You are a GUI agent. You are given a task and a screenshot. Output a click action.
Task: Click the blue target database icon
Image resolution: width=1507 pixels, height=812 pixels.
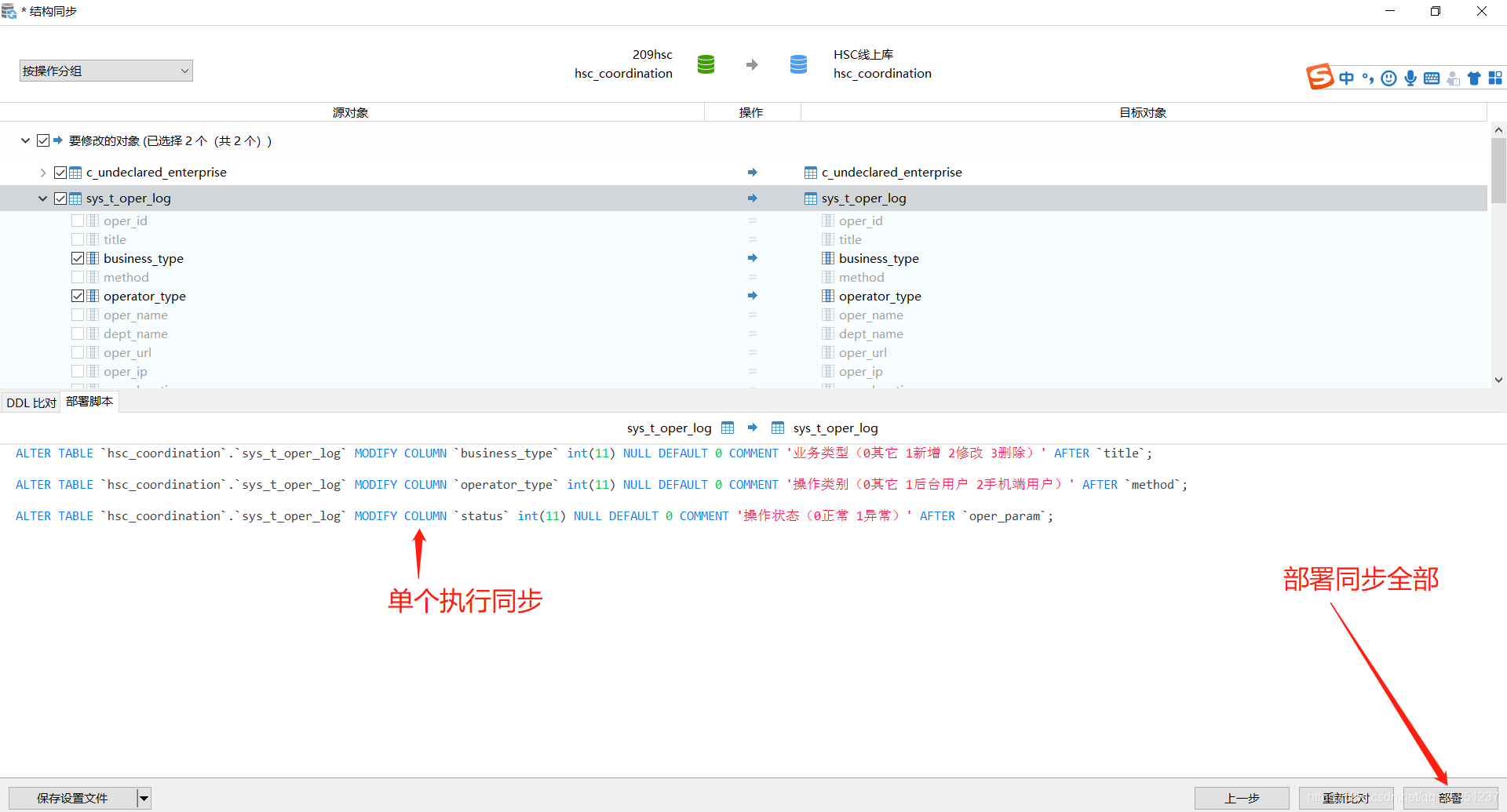click(798, 64)
